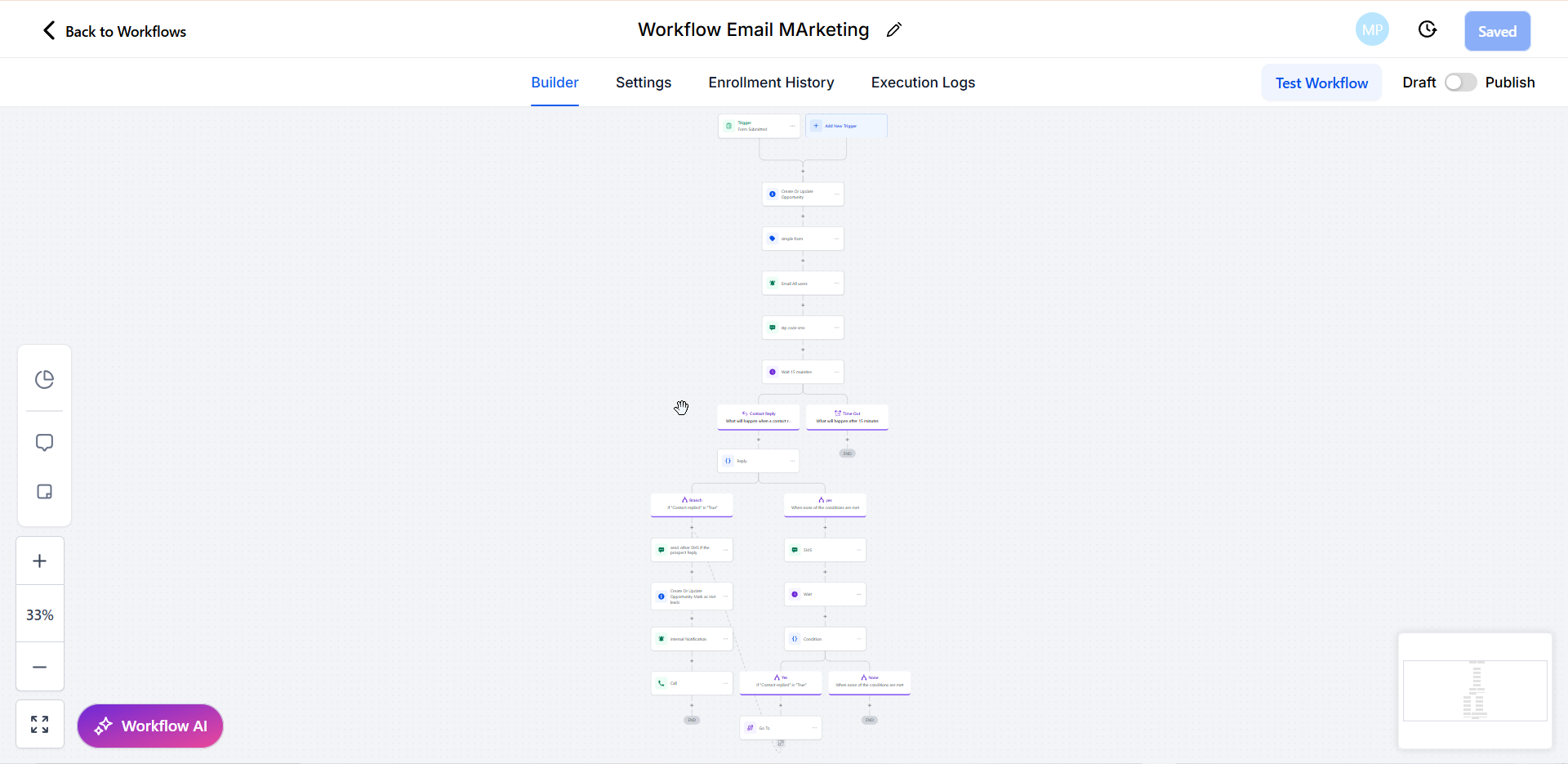The width and height of the screenshot is (1568, 764).
Task: Open options menu on the Go To node
Action: coord(814,727)
